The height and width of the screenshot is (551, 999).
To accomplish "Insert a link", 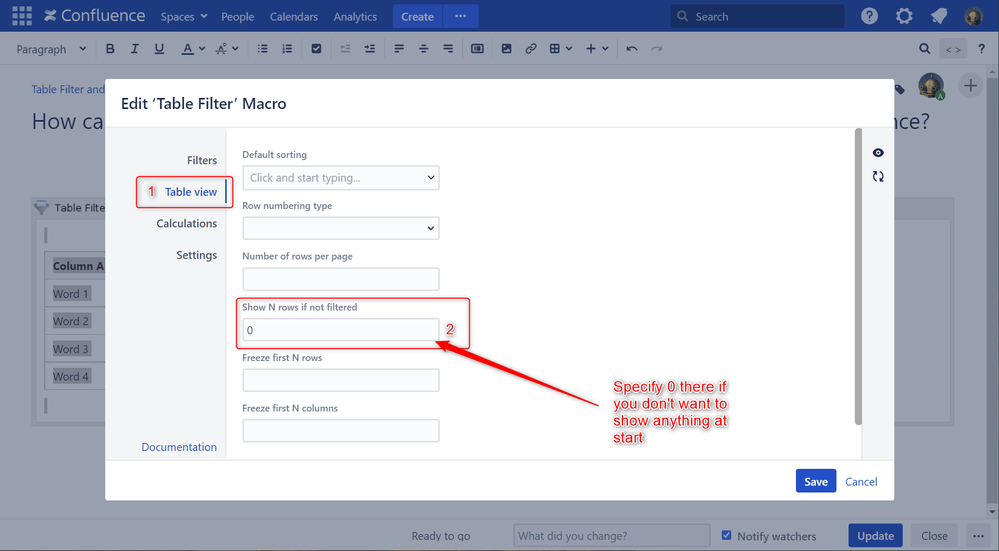I will pyautogui.click(x=531, y=49).
